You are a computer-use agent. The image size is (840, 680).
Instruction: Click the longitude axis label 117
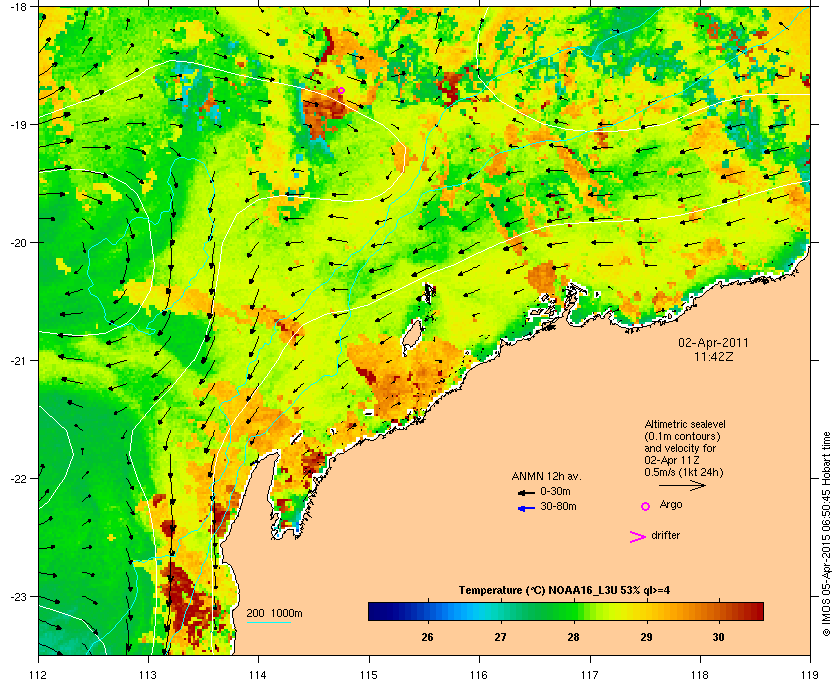[x=590, y=675]
